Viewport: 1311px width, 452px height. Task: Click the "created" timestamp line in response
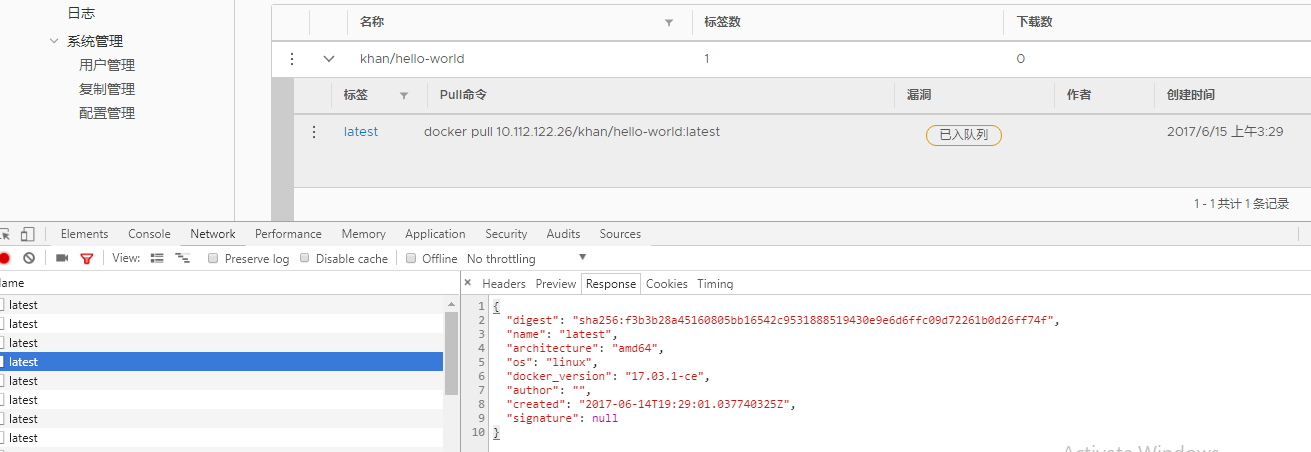pyautogui.click(x=651, y=404)
